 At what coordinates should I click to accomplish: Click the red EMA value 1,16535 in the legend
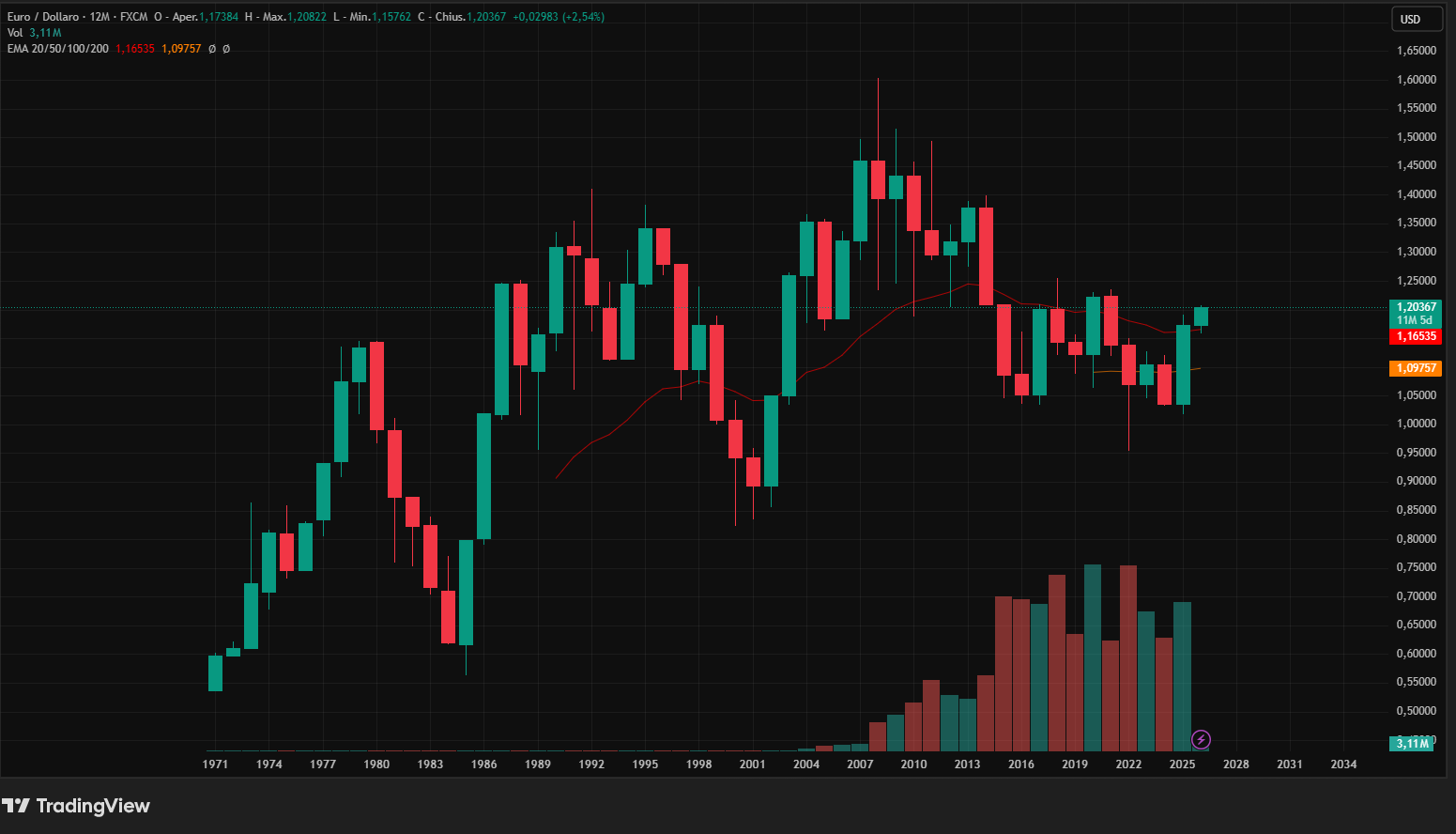[135, 49]
